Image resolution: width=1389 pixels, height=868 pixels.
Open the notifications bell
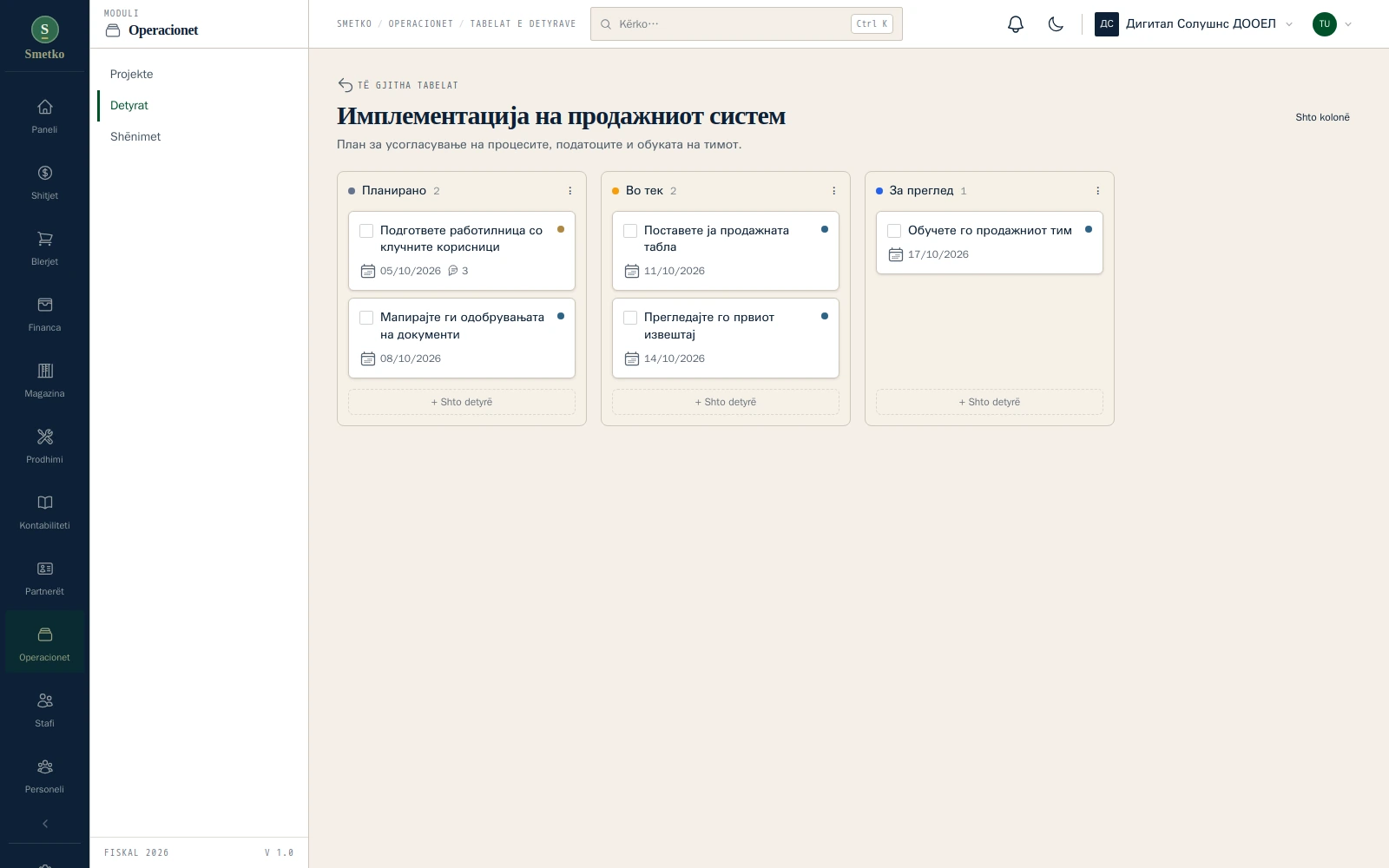click(x=1016, y=24)
